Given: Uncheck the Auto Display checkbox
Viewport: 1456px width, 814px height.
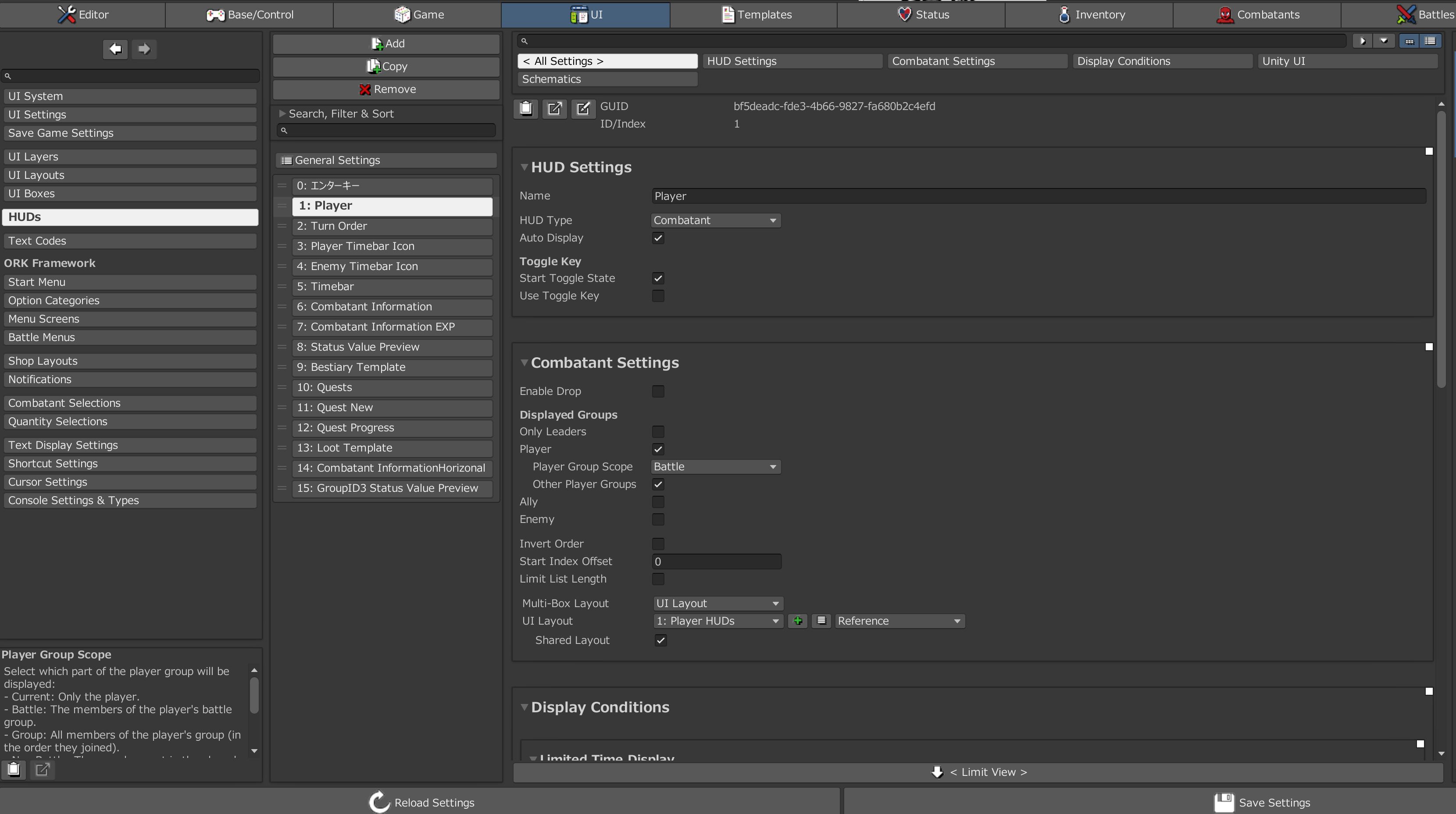Looking at the screenshot, I should click(x=658, y=238).
